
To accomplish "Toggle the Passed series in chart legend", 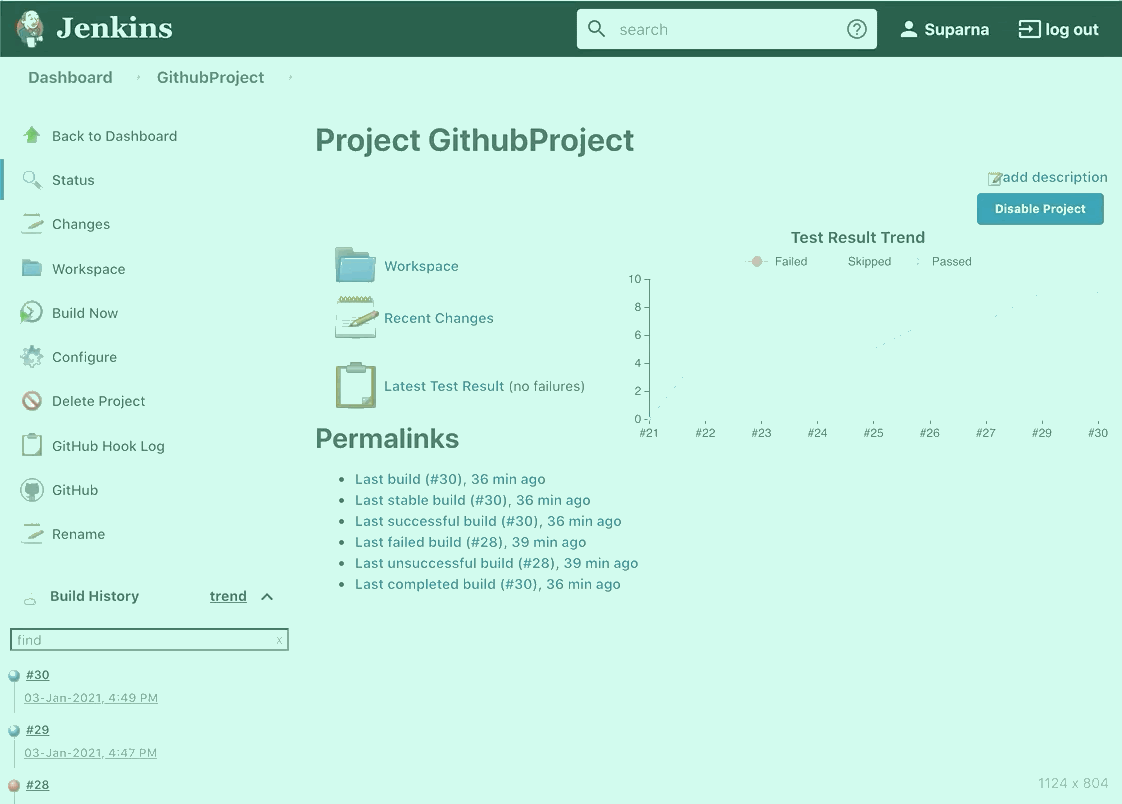I will (944, 261).
